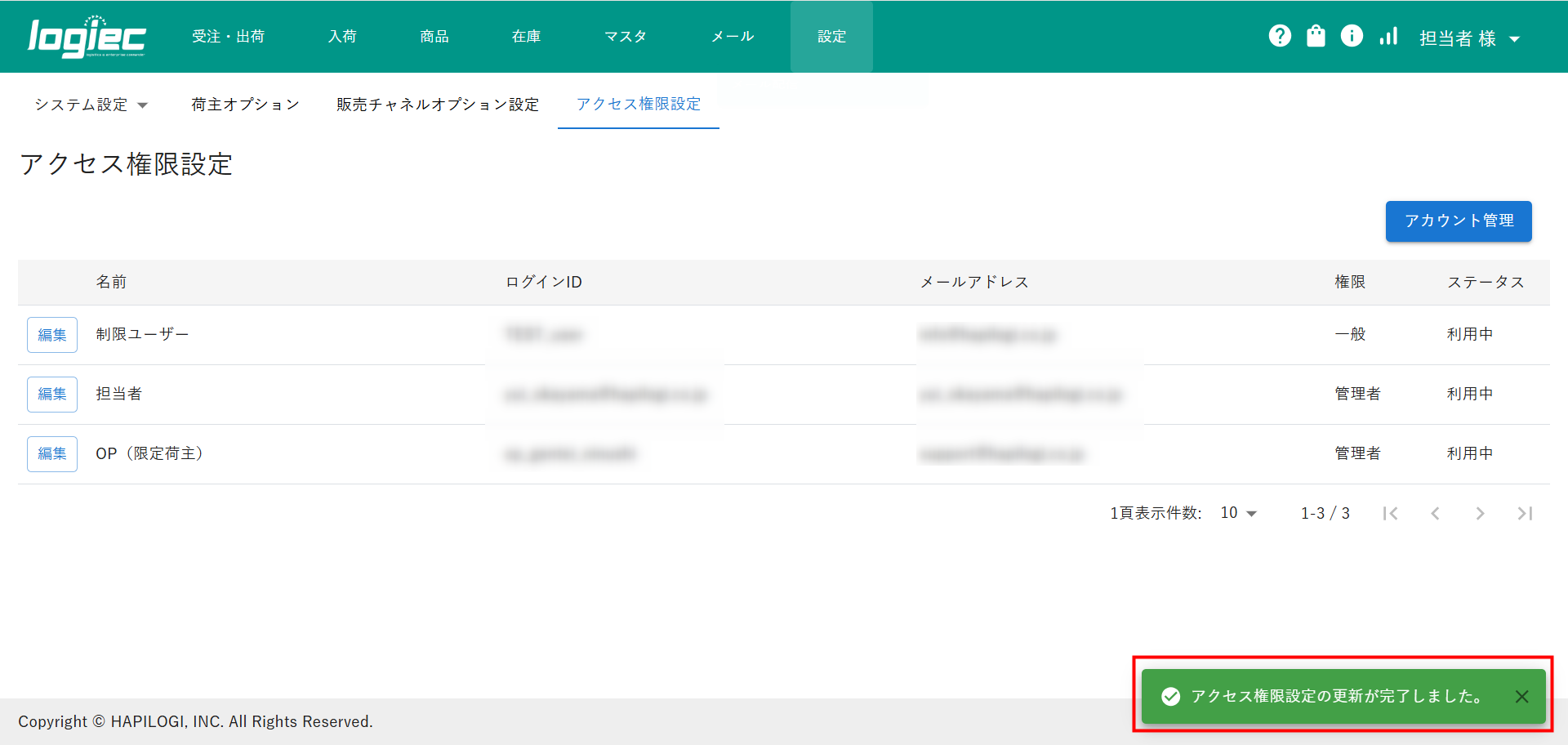Open the 販売チャネルオプション設定 tab

pyautogui.click(x=438, y=105)
